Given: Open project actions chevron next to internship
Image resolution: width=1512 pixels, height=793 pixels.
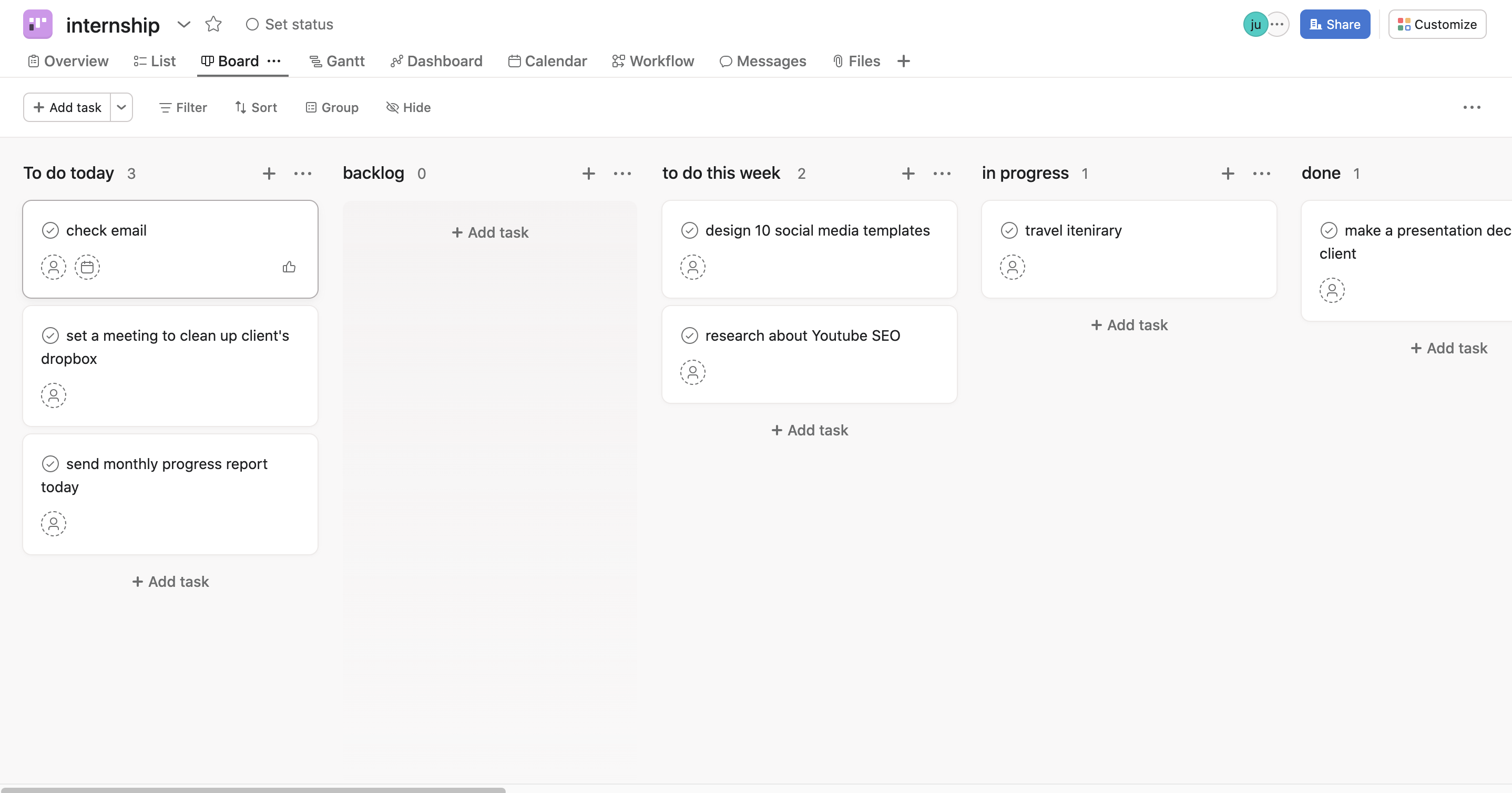Looking at the screenshot, I should (183, 24).
